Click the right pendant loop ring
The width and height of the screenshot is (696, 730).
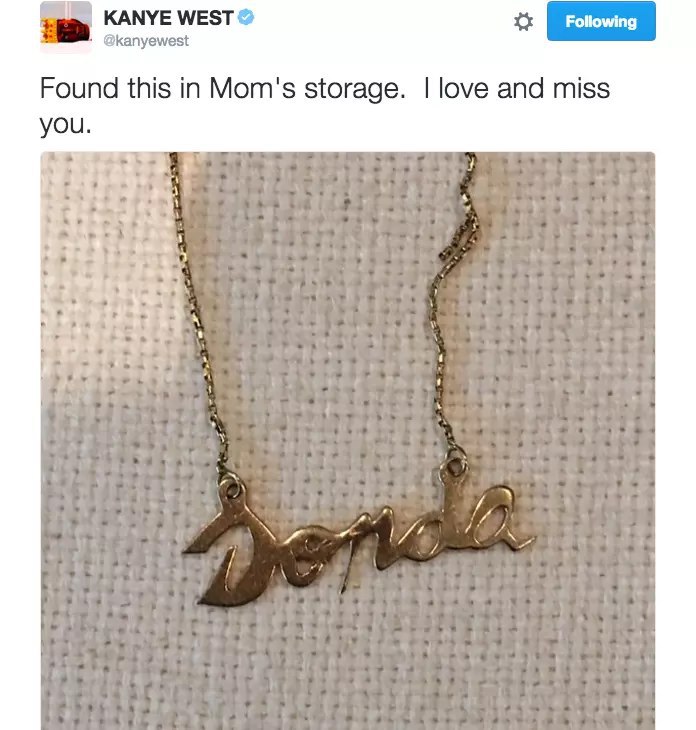tap(454, 464)
